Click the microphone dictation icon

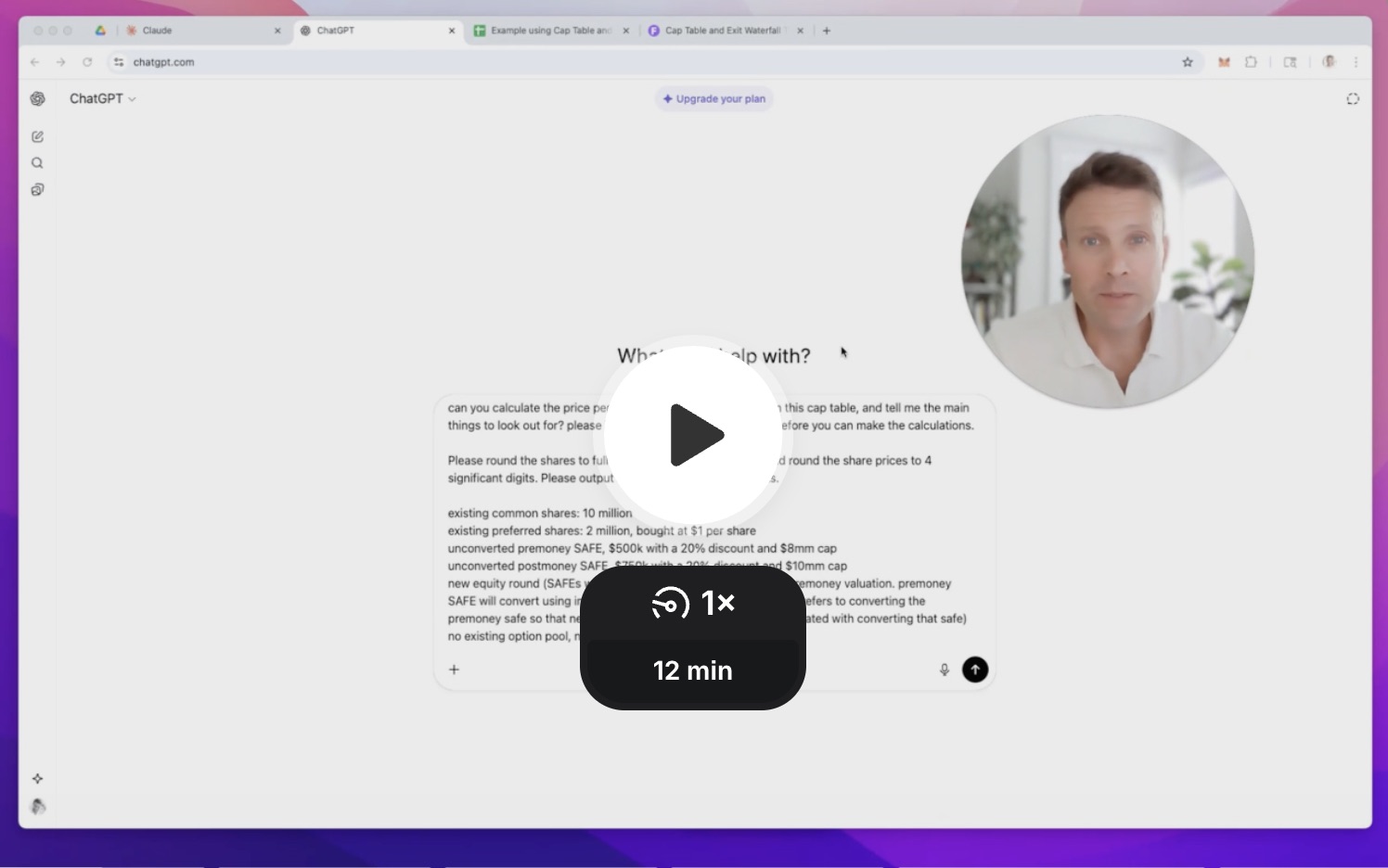pyautogui.click(x=945, y=670)
